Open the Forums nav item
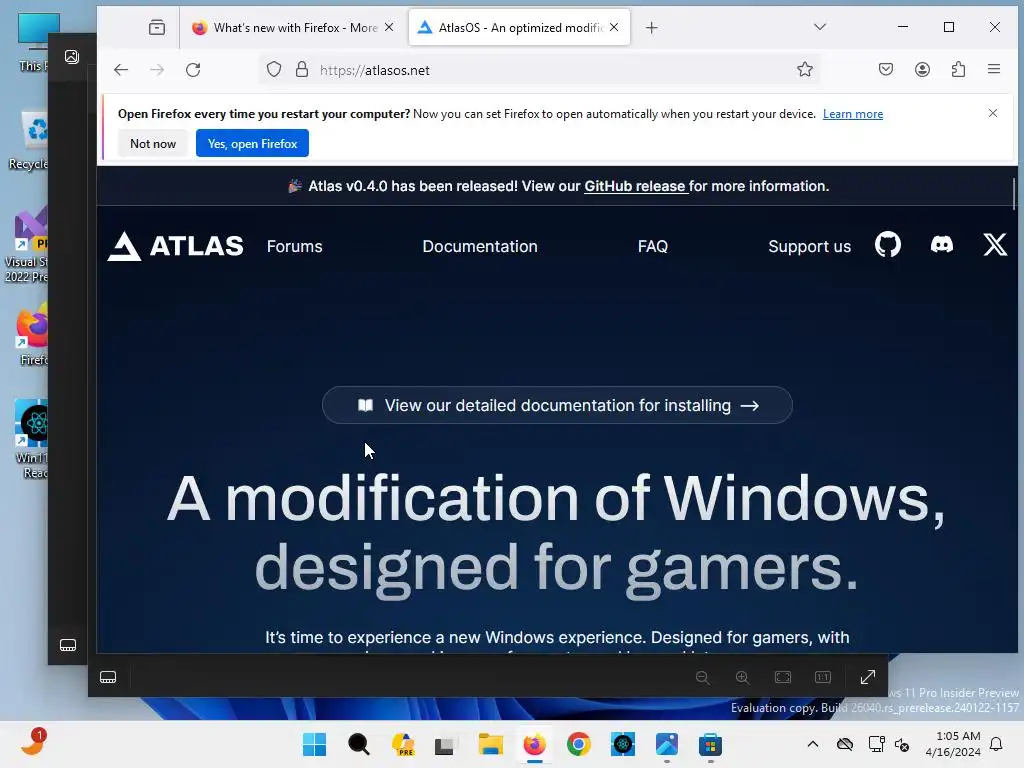This screenshot has width=1024, height=768. point(295,247)
